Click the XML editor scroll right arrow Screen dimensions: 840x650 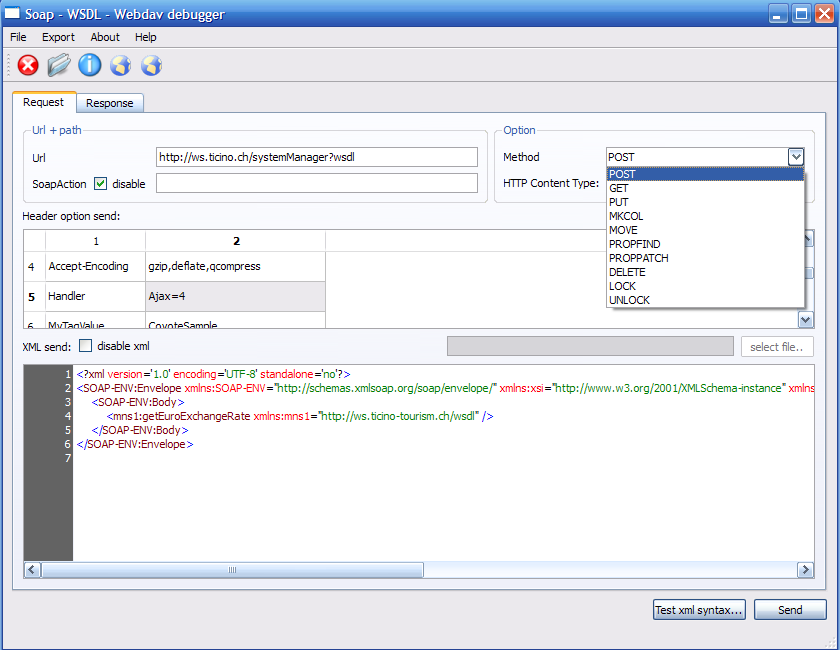(805, 570)
